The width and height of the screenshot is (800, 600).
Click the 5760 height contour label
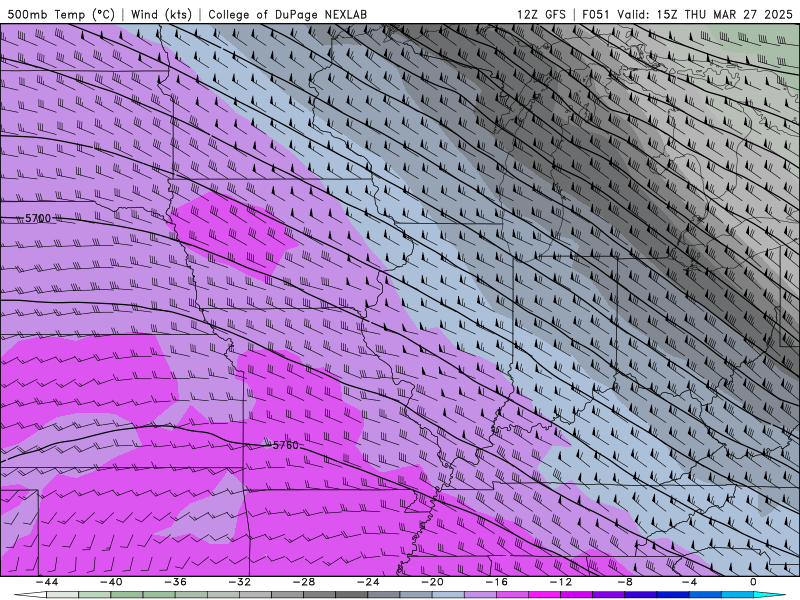click(x=285, y=445)
